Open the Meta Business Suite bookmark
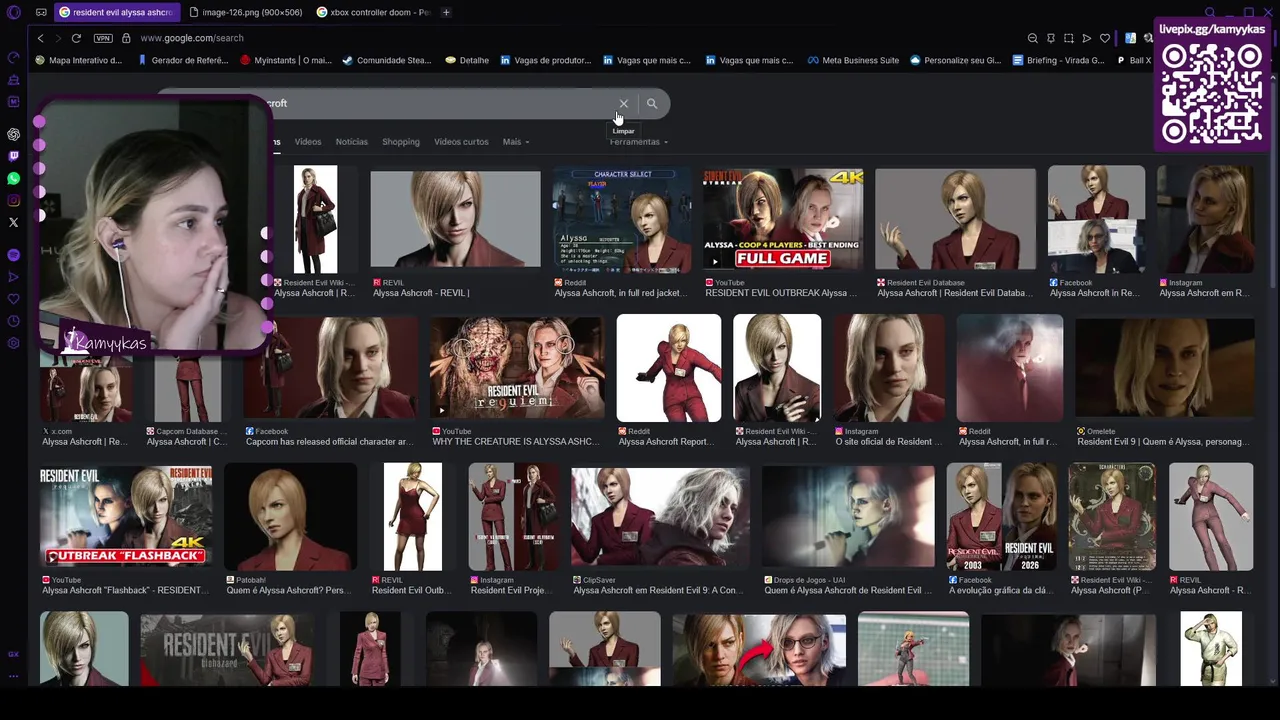The image size is (1280, 720). pyautogui.click(x=853, y=60)
